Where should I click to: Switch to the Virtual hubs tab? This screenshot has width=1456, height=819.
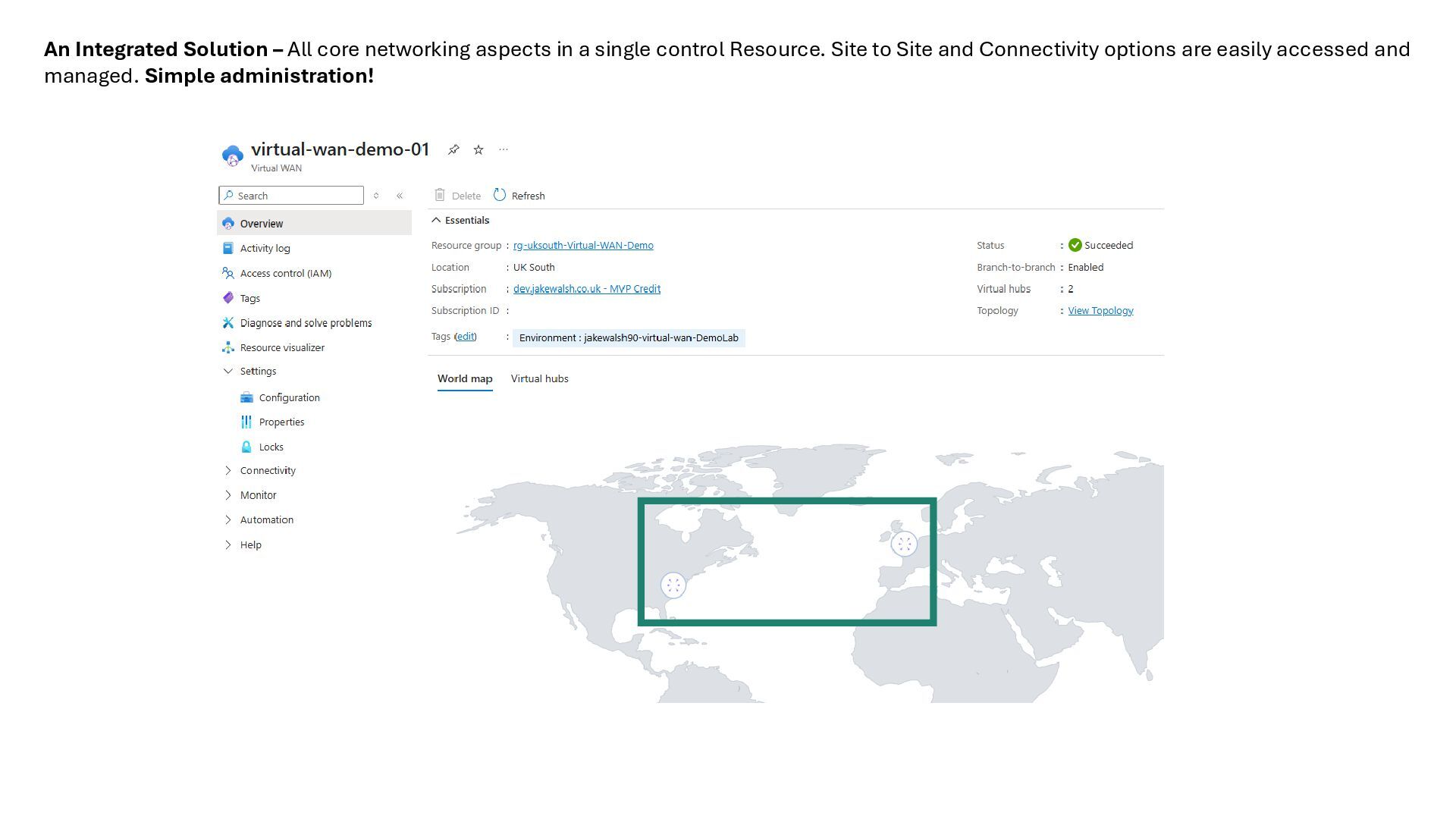[540, 378]
